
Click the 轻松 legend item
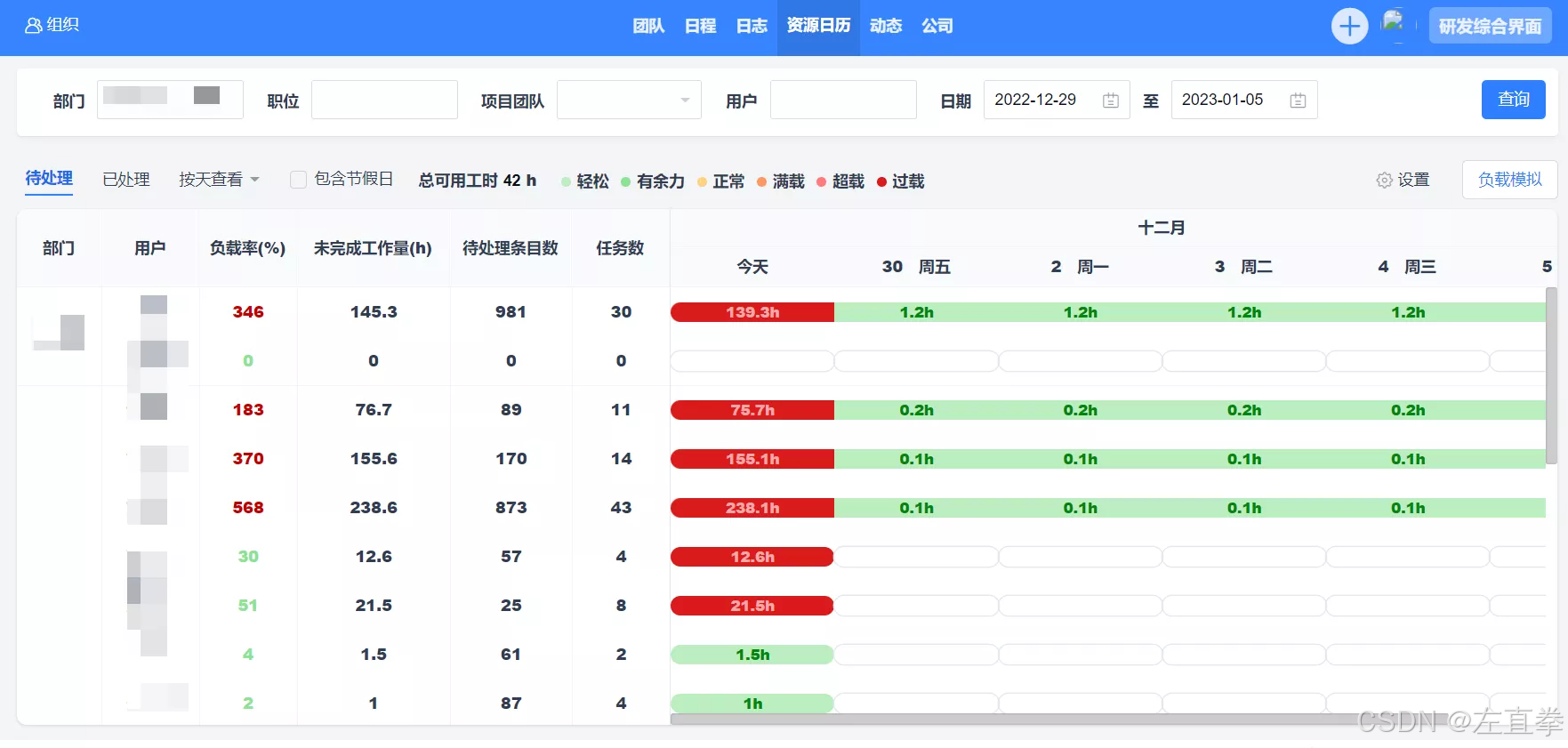tap(585, 181)
